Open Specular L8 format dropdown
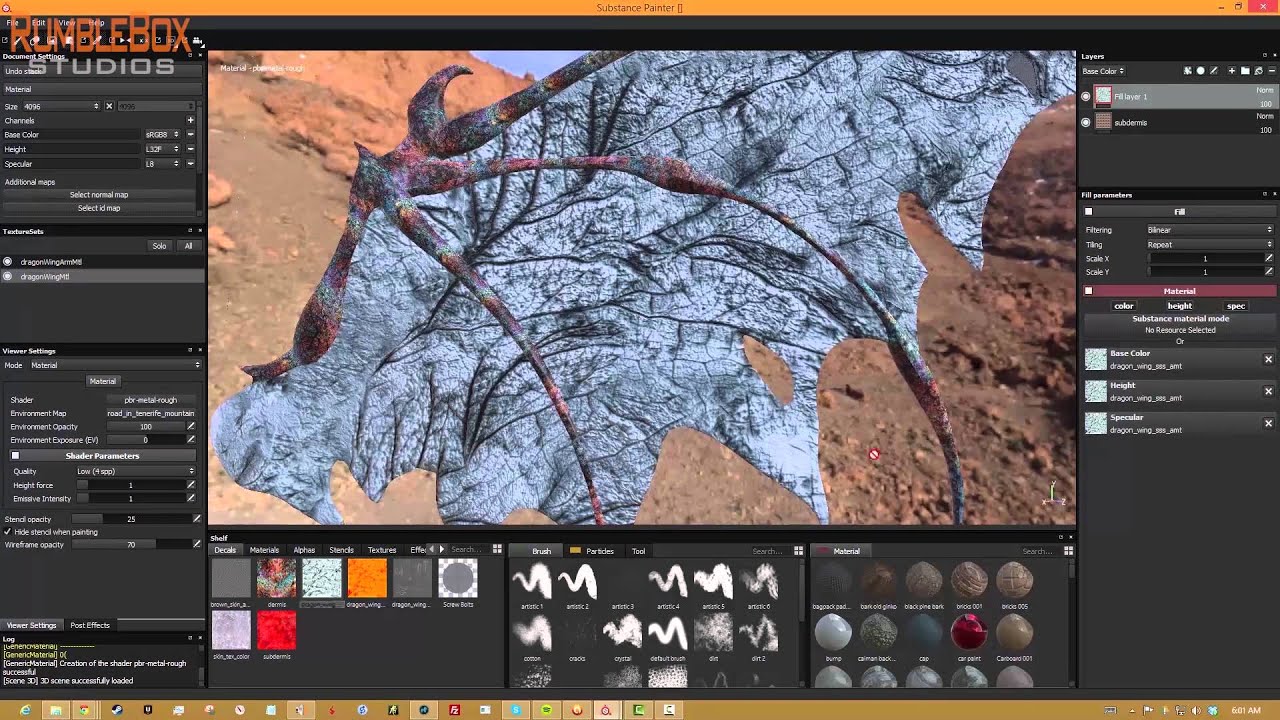Image resolution: width=1280 pixels, height=720 pixels. [162, 163]
